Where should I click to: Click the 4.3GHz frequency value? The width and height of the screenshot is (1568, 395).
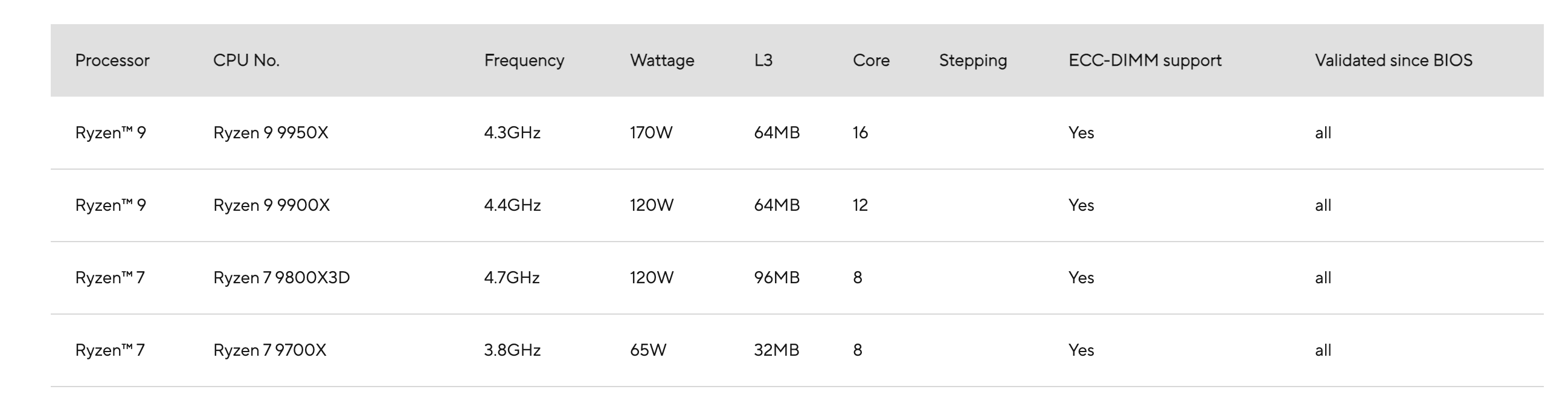[512, 133]
